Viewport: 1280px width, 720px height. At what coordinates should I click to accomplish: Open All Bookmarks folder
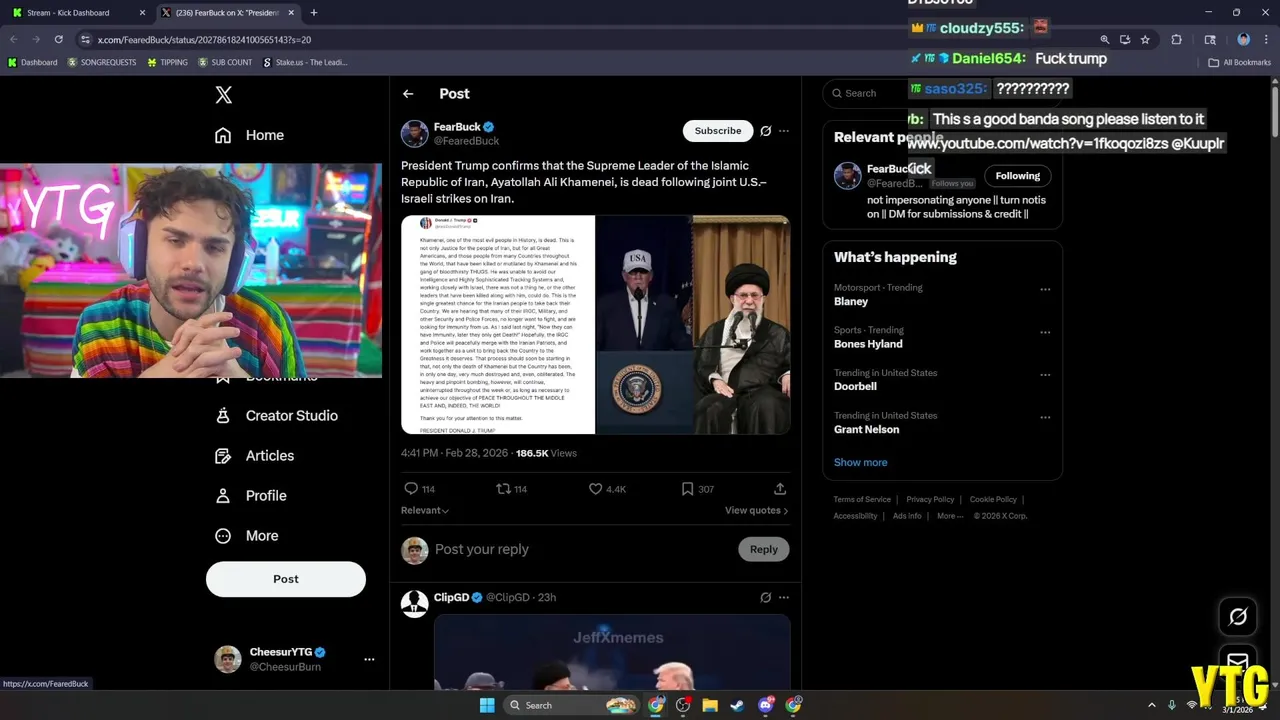coord(1240,62)
